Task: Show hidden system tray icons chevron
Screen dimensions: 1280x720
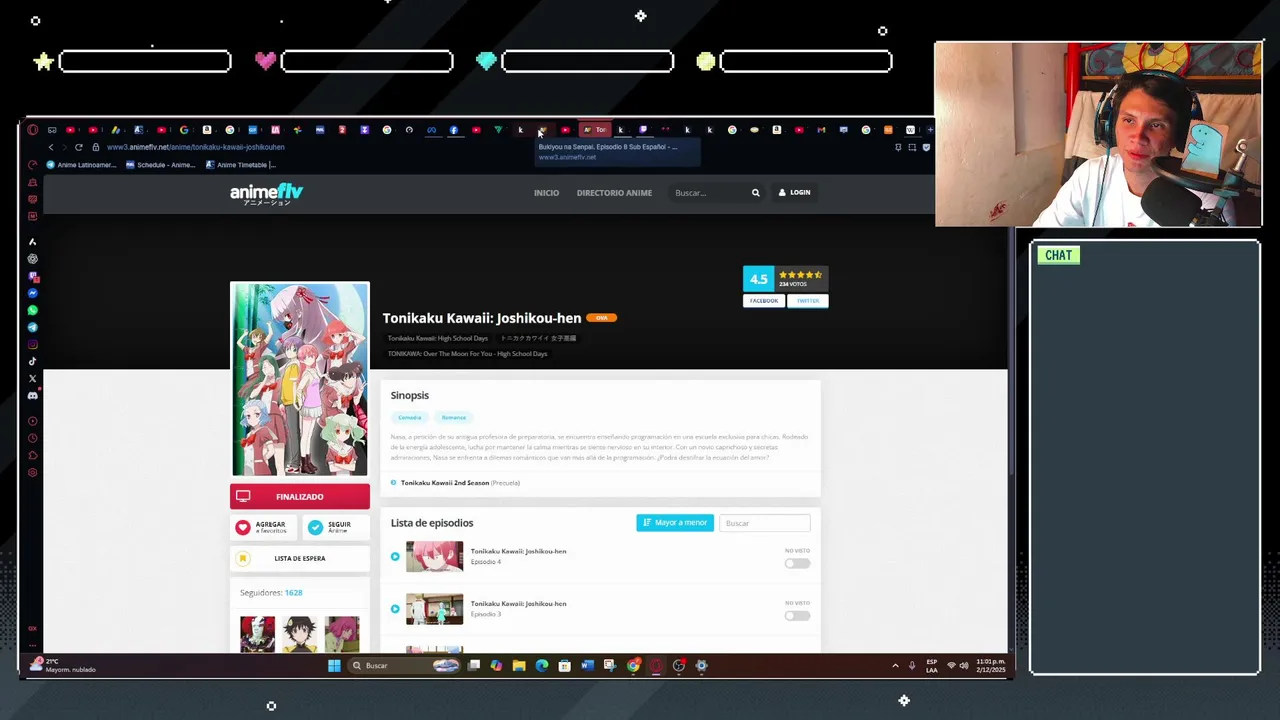Action: pyautogui.click(x=895, y=665)
